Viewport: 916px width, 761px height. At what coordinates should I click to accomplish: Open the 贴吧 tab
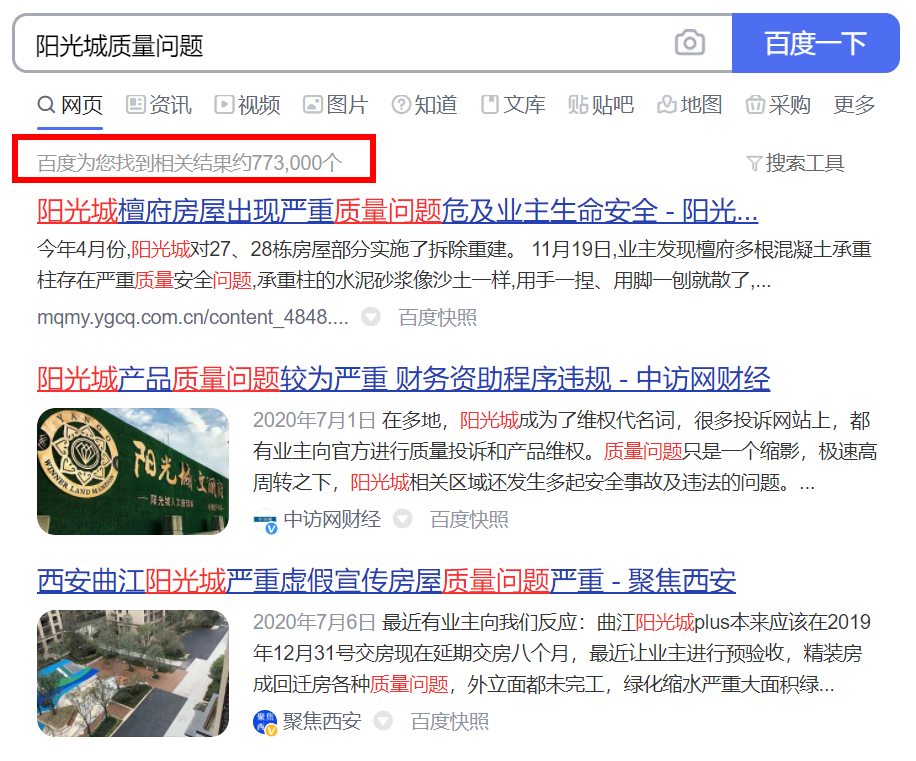coord(601,105)
